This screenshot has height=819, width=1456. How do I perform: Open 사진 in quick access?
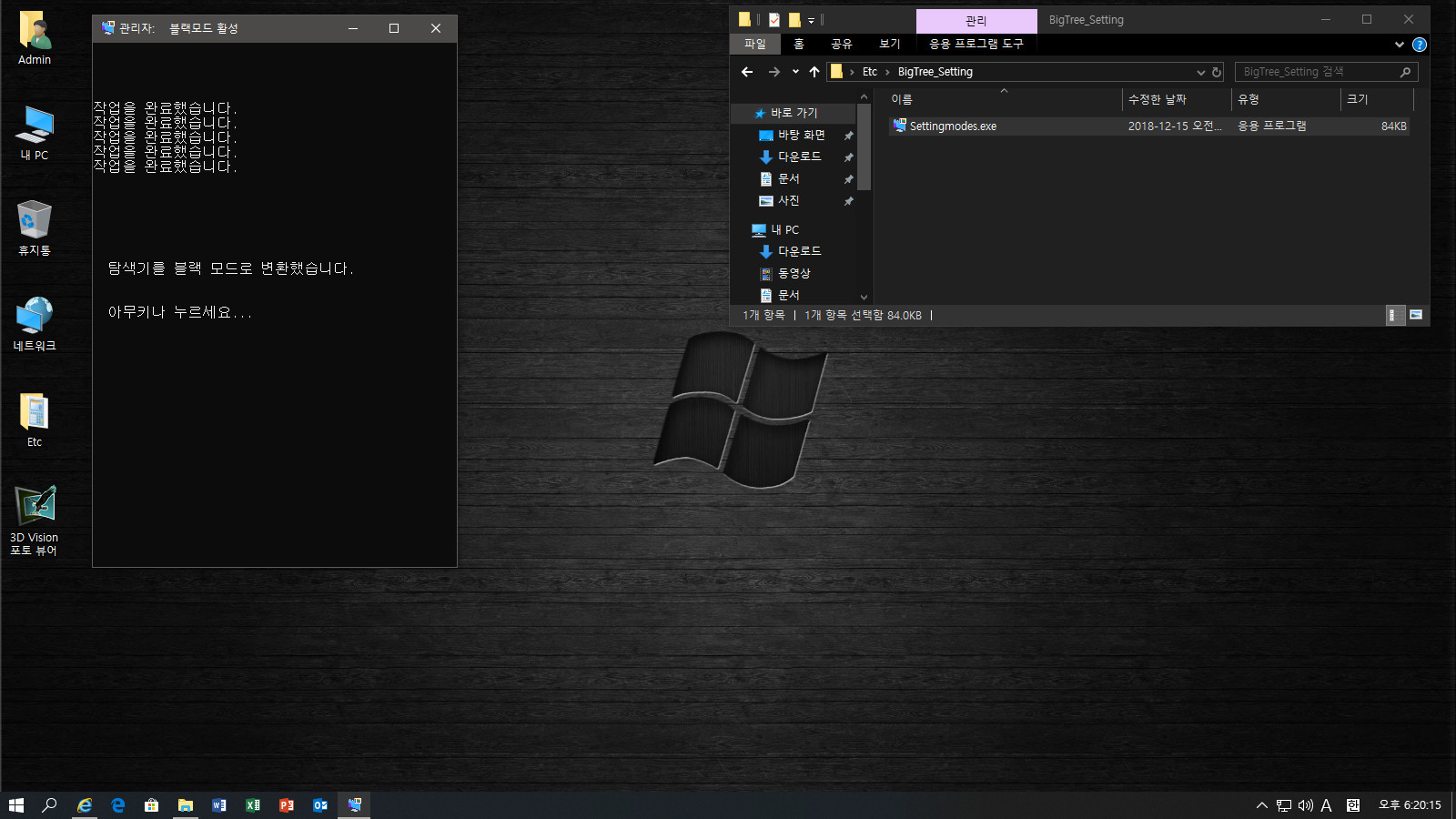pos(788,200)
